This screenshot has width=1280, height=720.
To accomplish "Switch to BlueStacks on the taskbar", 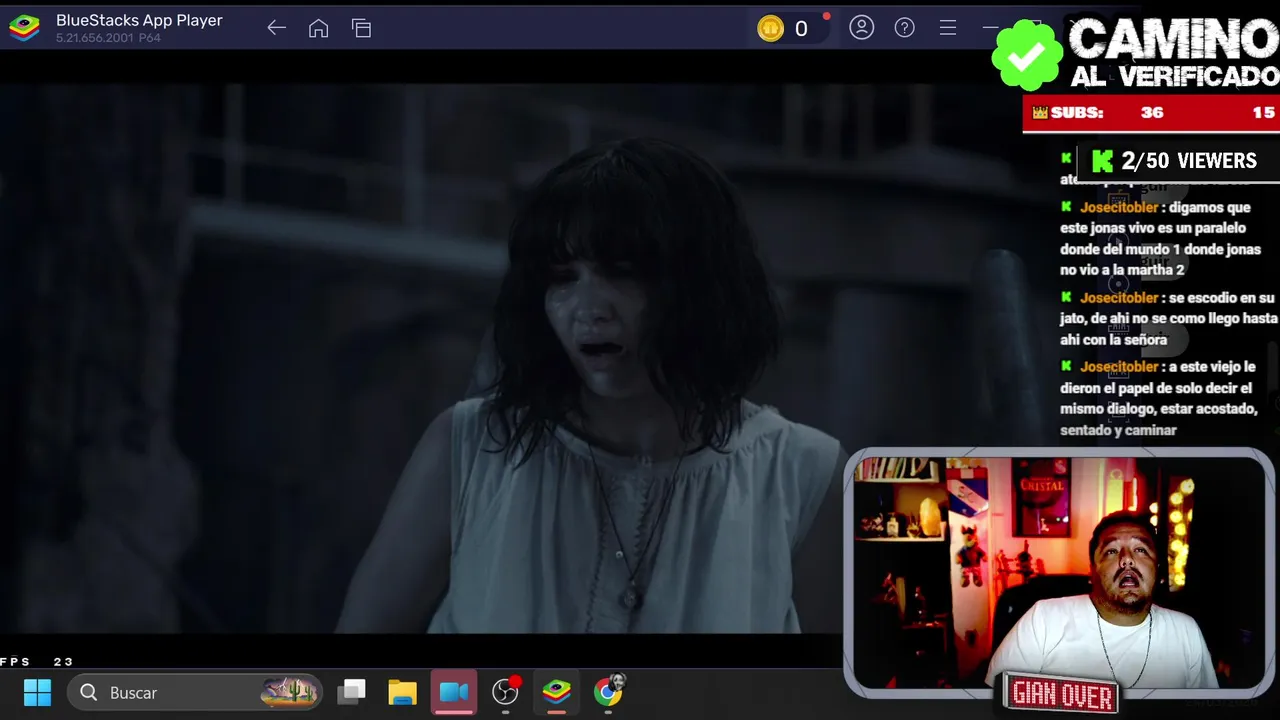I will click(x=557, y=691).
